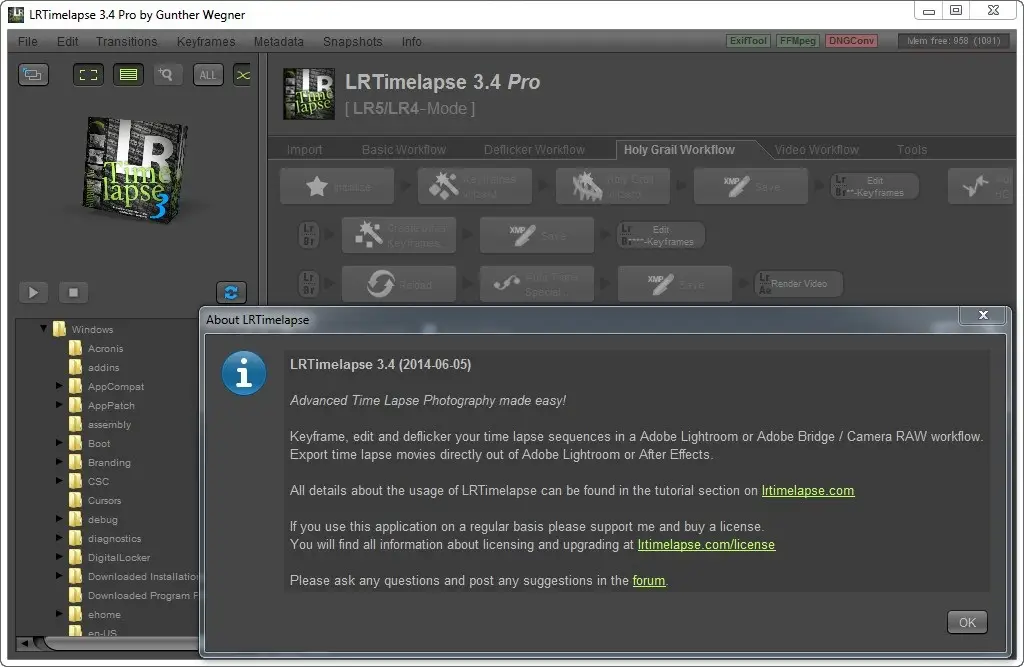
Task: Click the Initialize star button
Action: tap(337, 187)
